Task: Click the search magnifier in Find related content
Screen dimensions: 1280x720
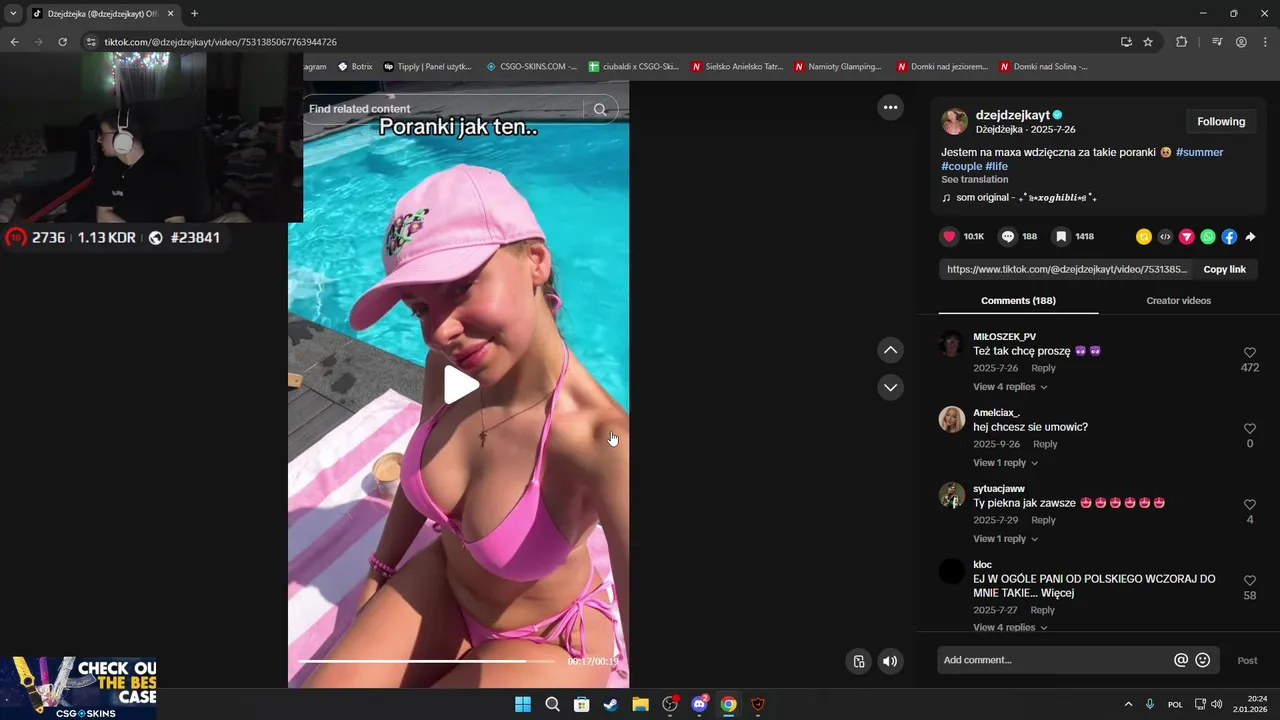Action: coord(600,109)
